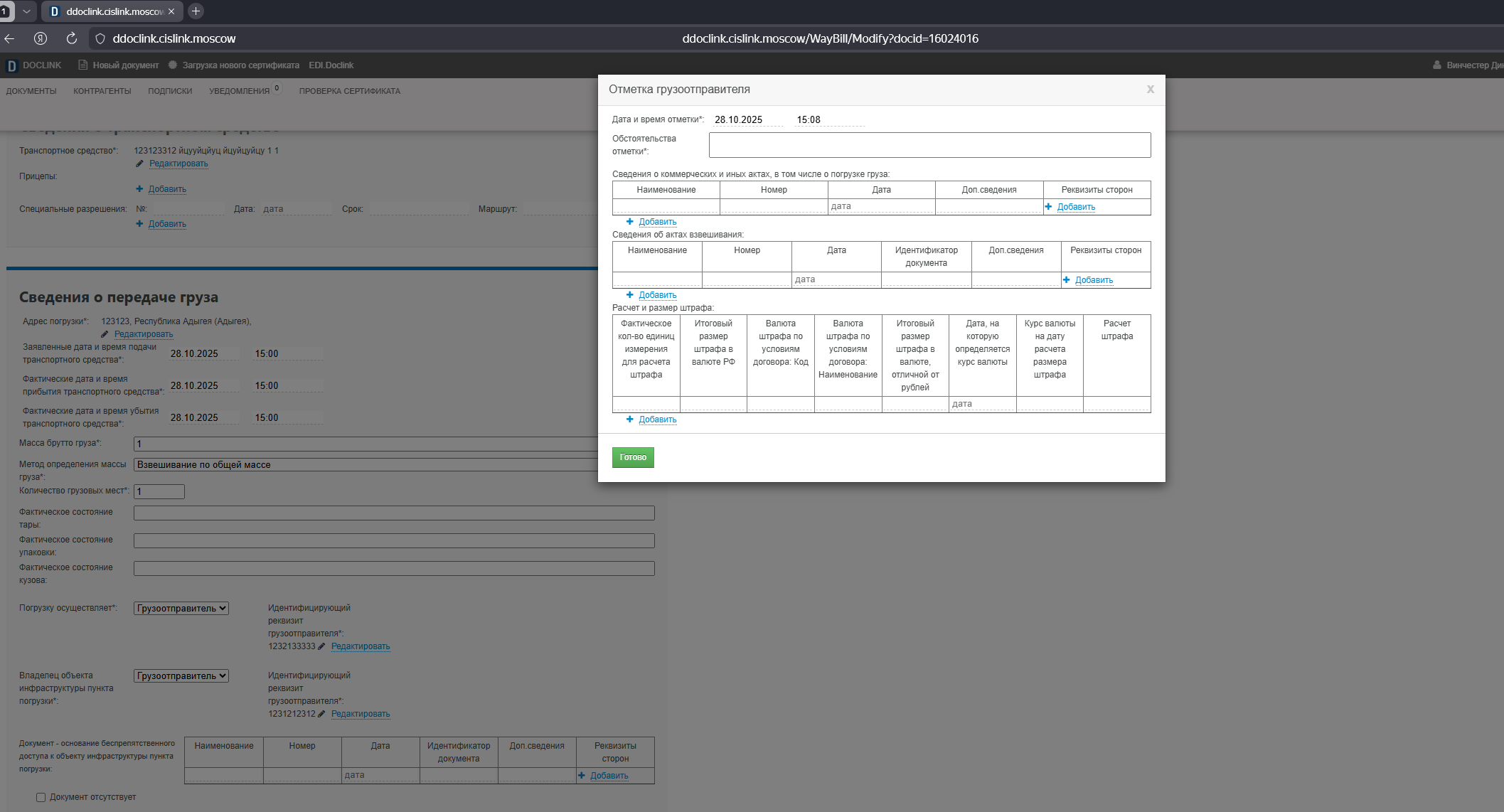
Task: Open the Контрагенты menu
Action: click(x=102, y=91)
